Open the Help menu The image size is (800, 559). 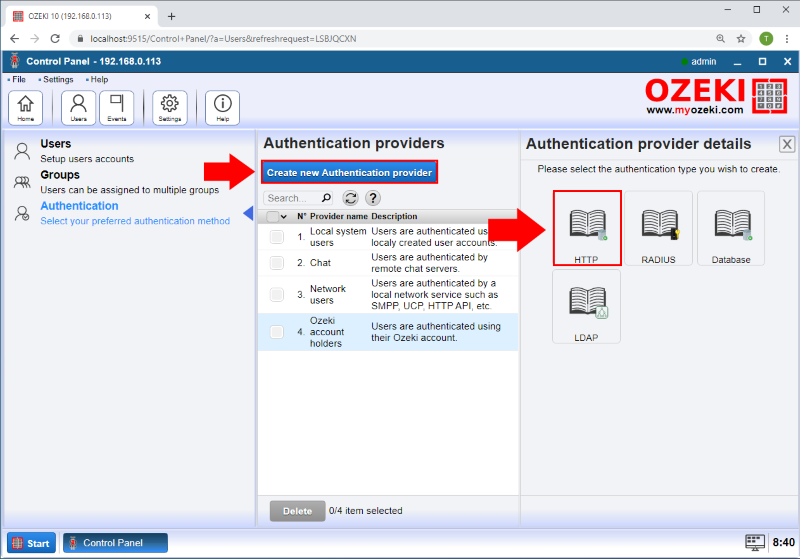point(99,80)
